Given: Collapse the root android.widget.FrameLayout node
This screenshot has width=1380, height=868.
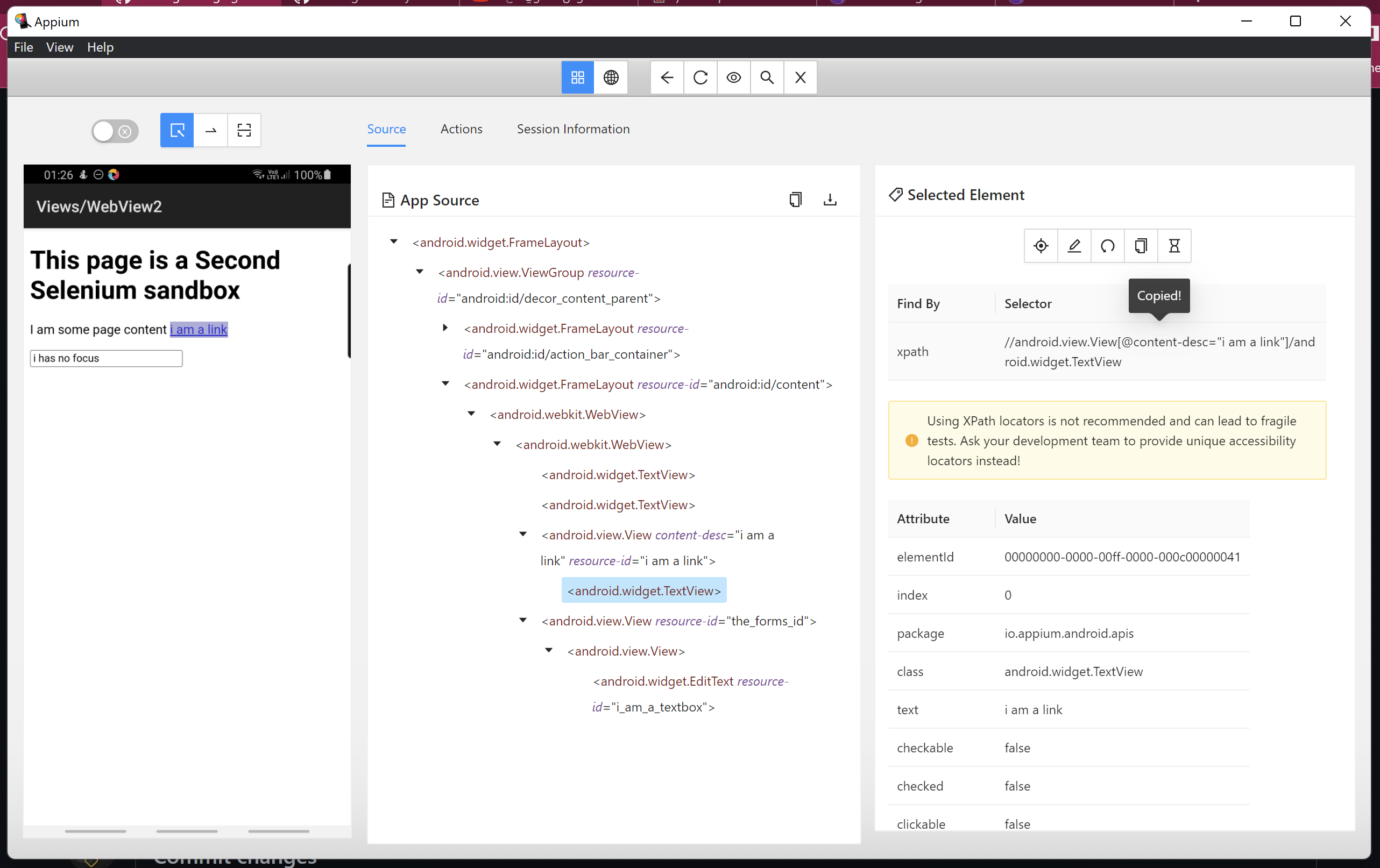Looking at the screenshot, I should [393, 242].
